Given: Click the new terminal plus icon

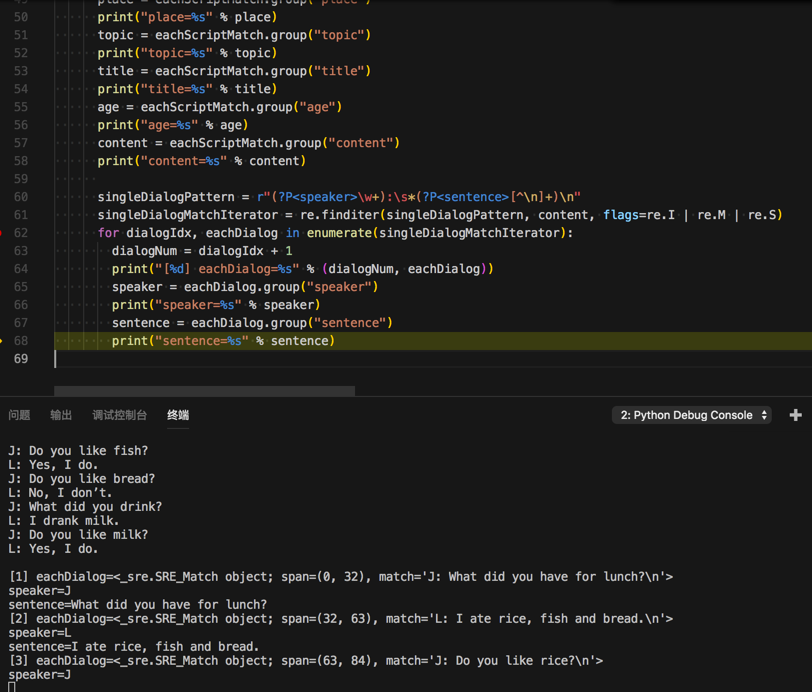Looking at the screenshot, I should coord(795,415).
